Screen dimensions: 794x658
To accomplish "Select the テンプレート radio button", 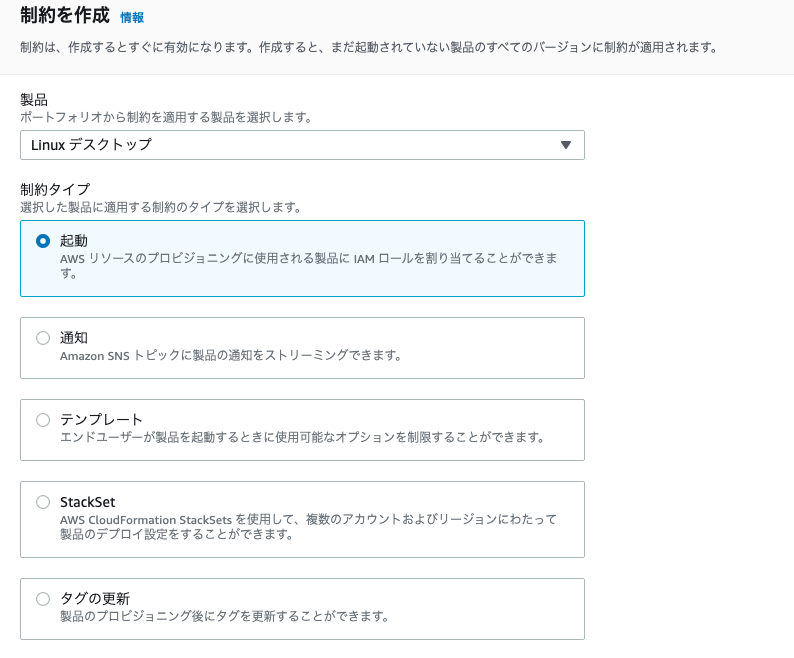I will [x=43, y=420].
